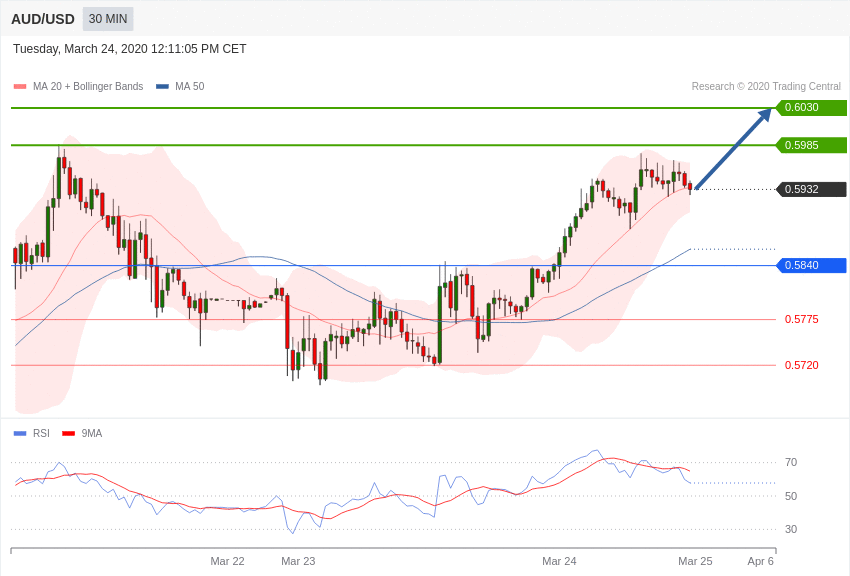Click the AUD/USD pair title
850x576 pixels.
coord(43,20)
